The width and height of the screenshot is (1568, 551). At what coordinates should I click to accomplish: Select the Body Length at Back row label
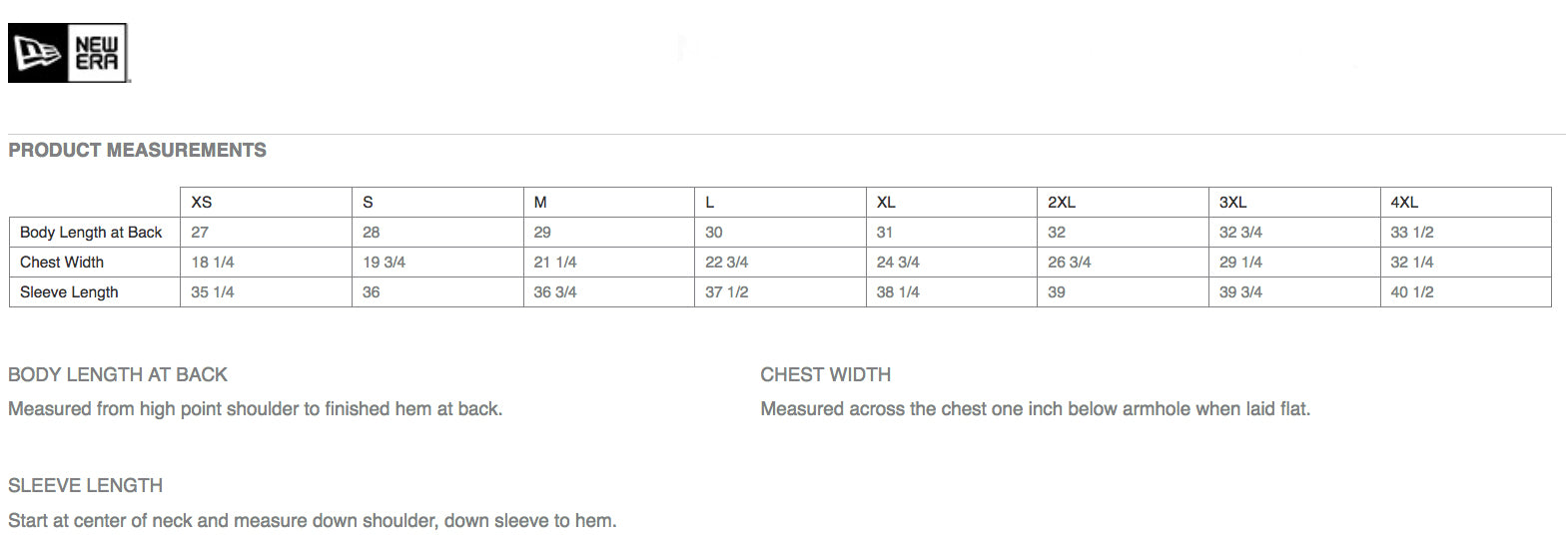click(91, 232)
